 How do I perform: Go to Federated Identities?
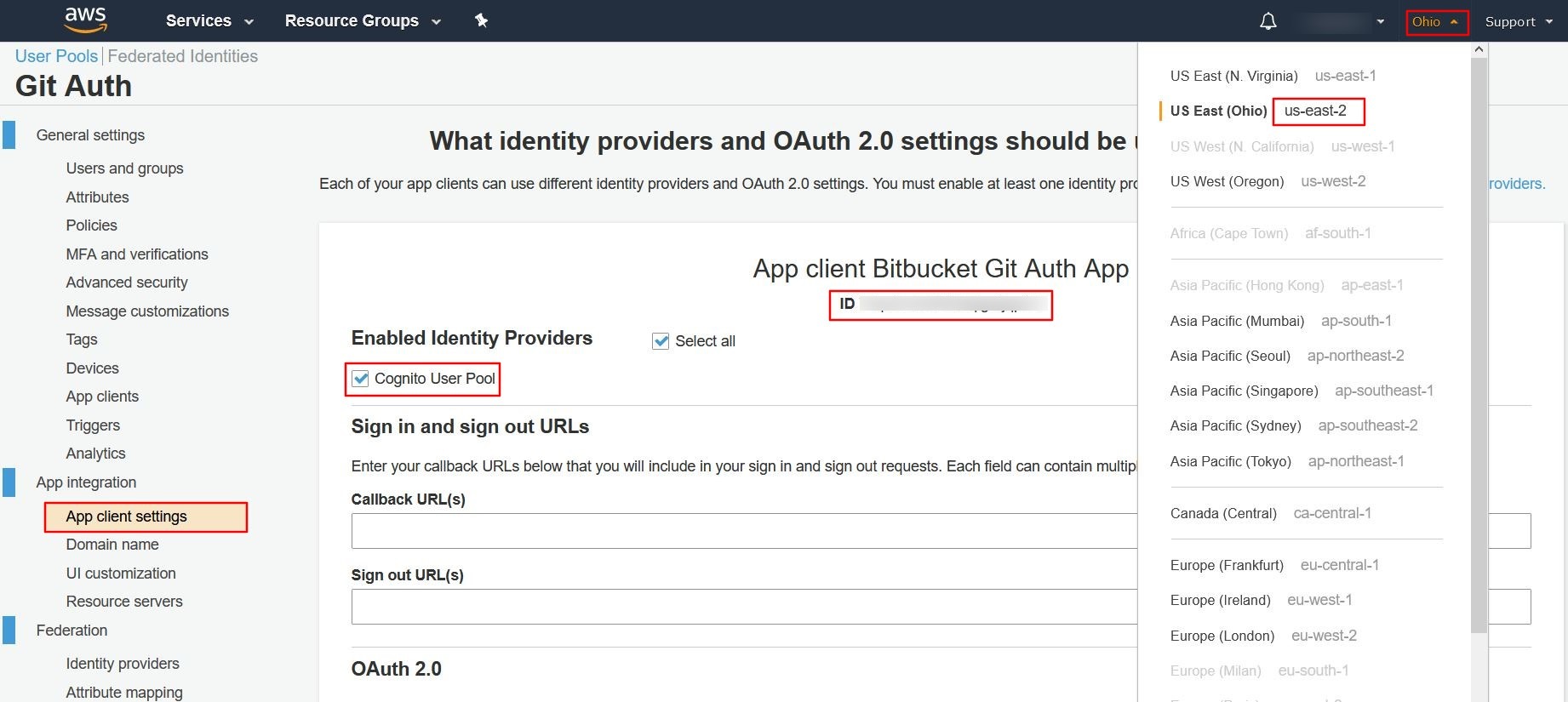point(182,56)
